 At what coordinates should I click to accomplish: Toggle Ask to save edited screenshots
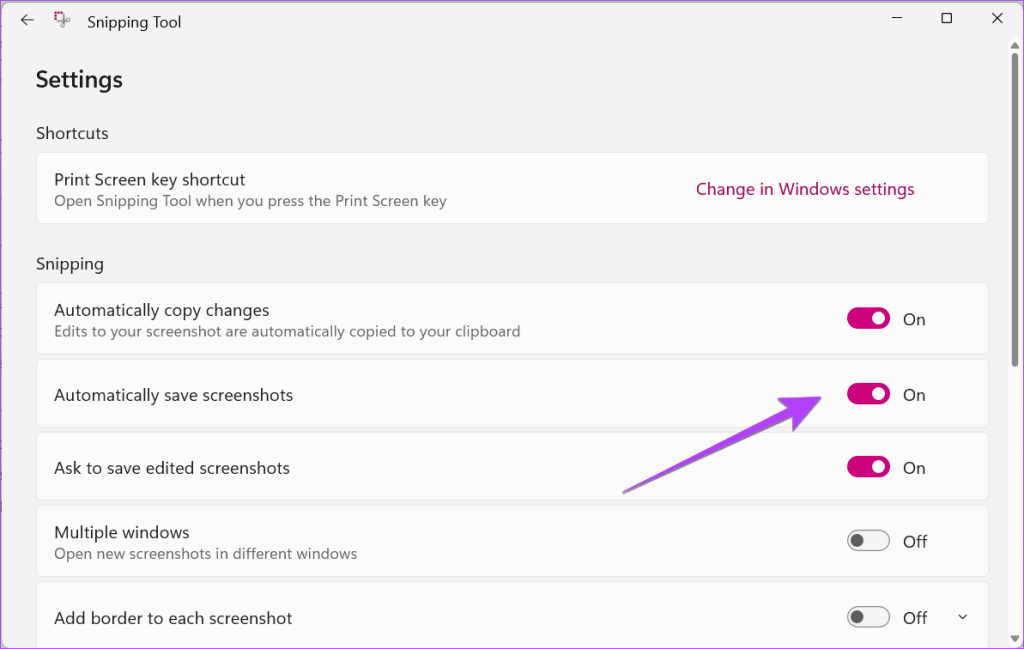(x=868, y=467)
